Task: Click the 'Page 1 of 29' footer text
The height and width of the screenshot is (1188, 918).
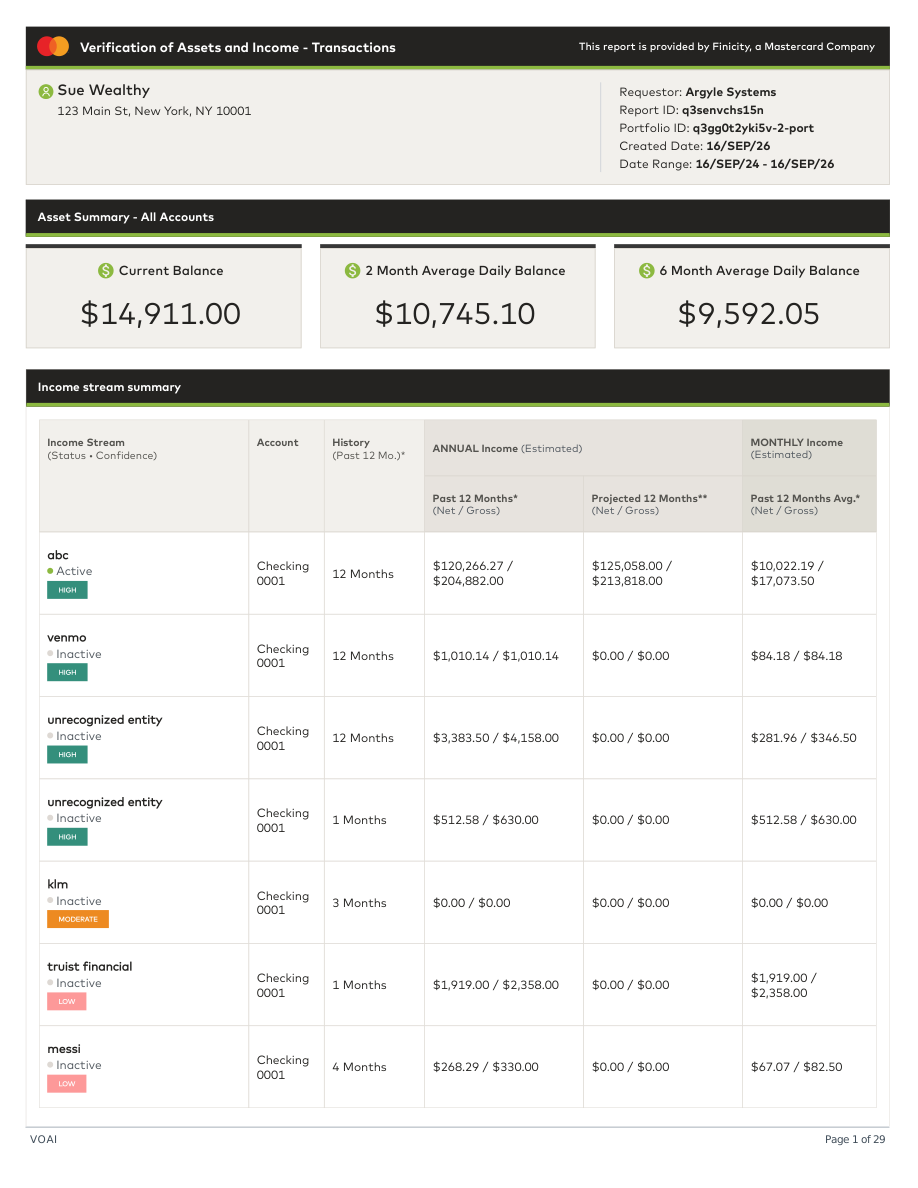Action: (854, 1140)
